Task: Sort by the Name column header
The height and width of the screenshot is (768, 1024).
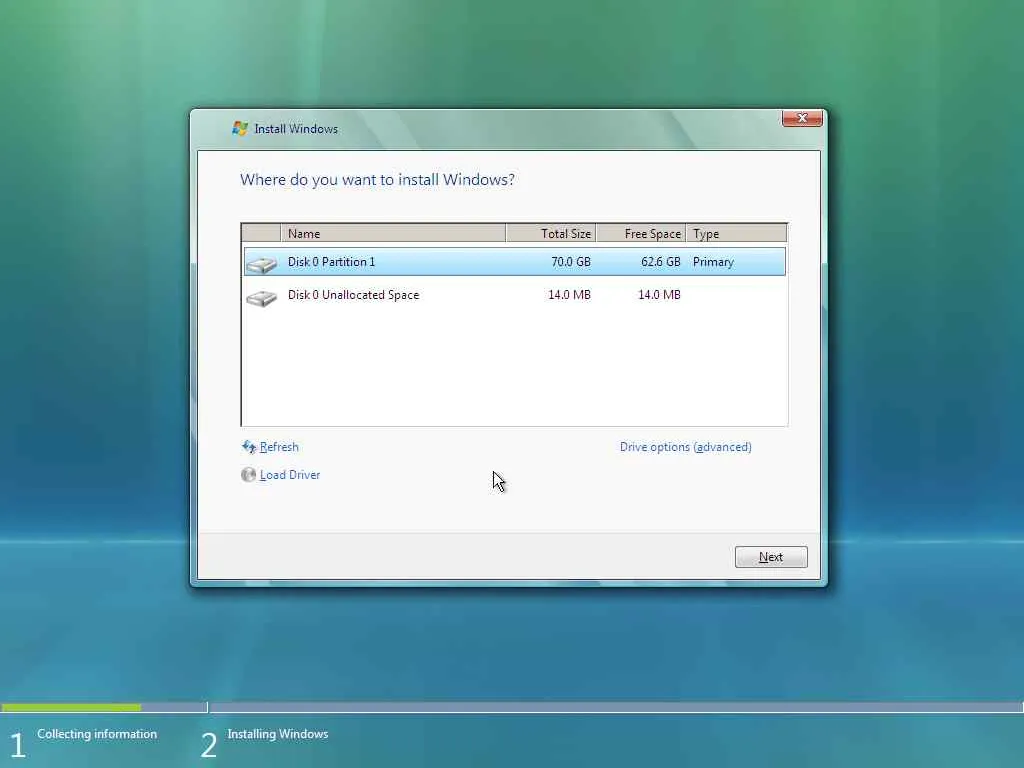Action: 393,233
